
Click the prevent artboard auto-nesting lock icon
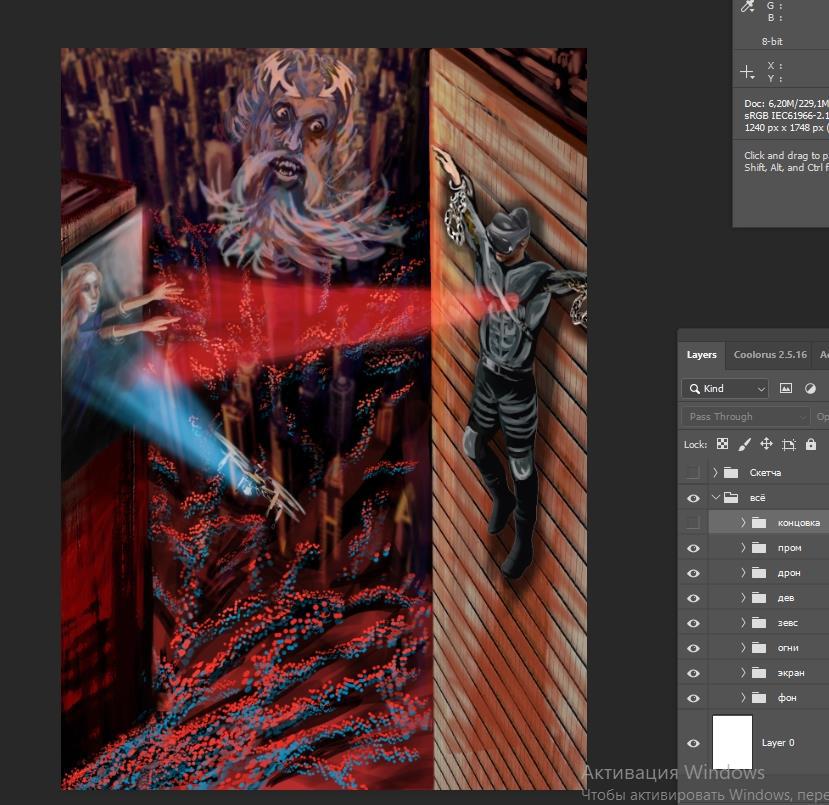coord(788,444)
